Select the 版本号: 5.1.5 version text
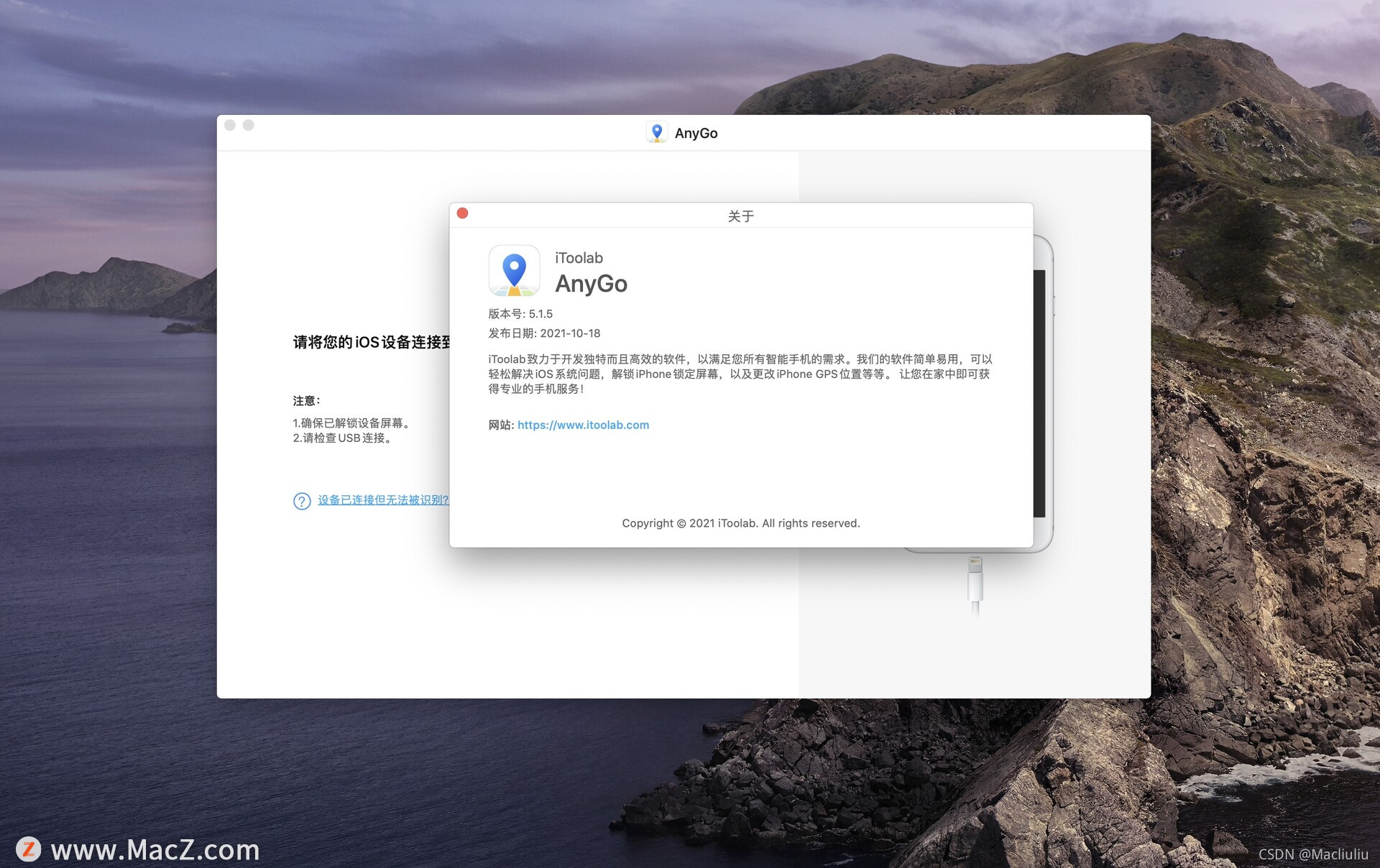 coord(520,314)
